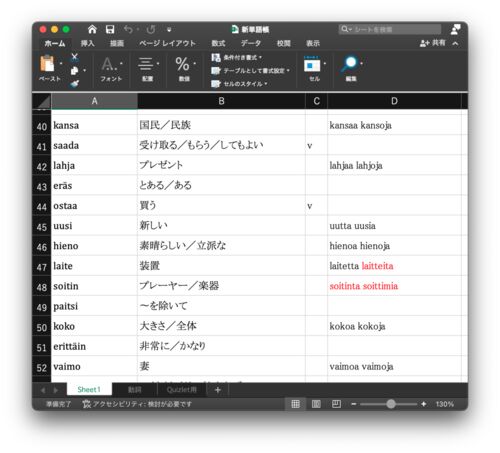Select column B header
Viewport: 500px width, 453px height.
point(221,101)
